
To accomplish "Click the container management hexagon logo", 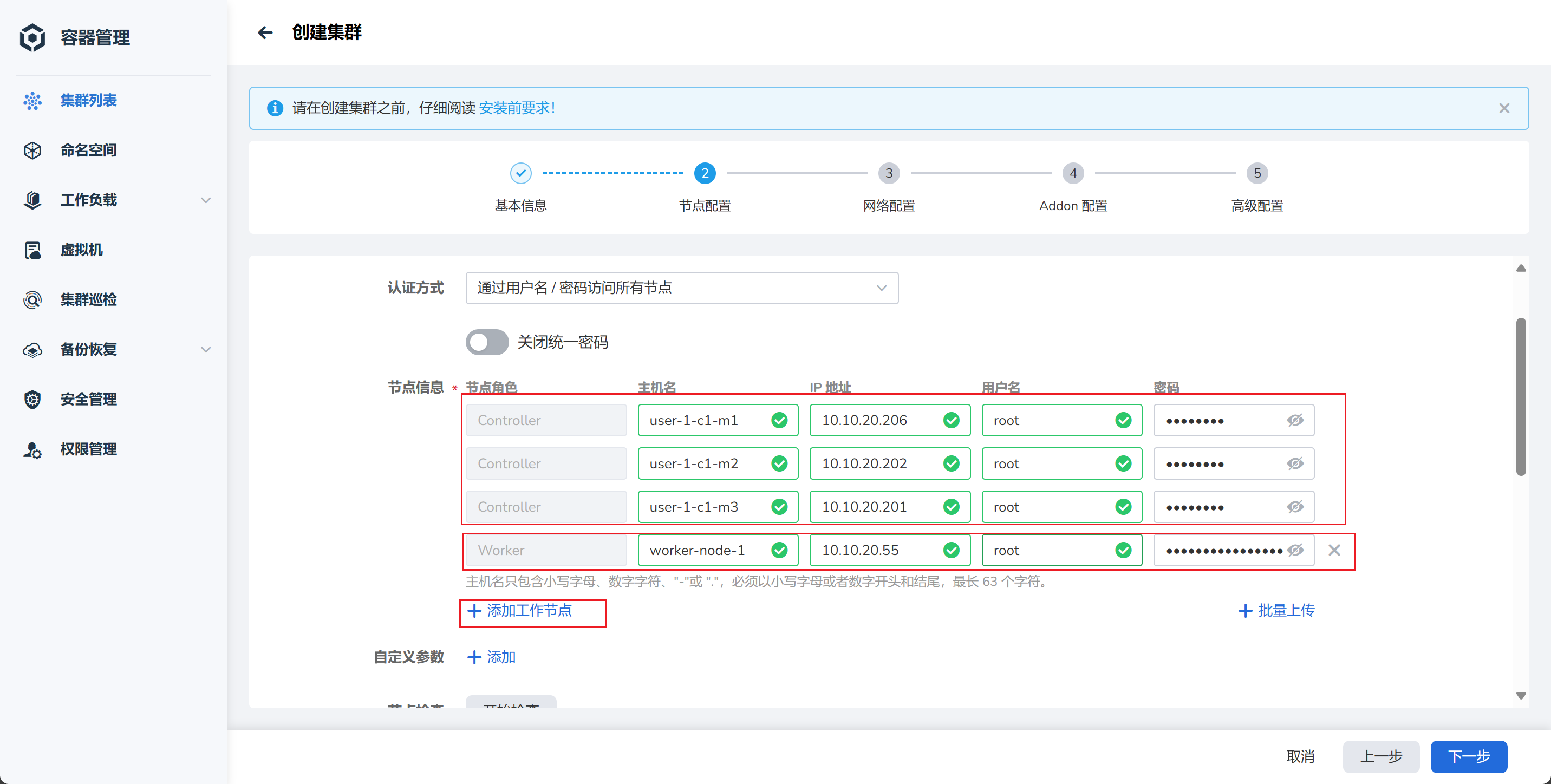I will (32, 37).
